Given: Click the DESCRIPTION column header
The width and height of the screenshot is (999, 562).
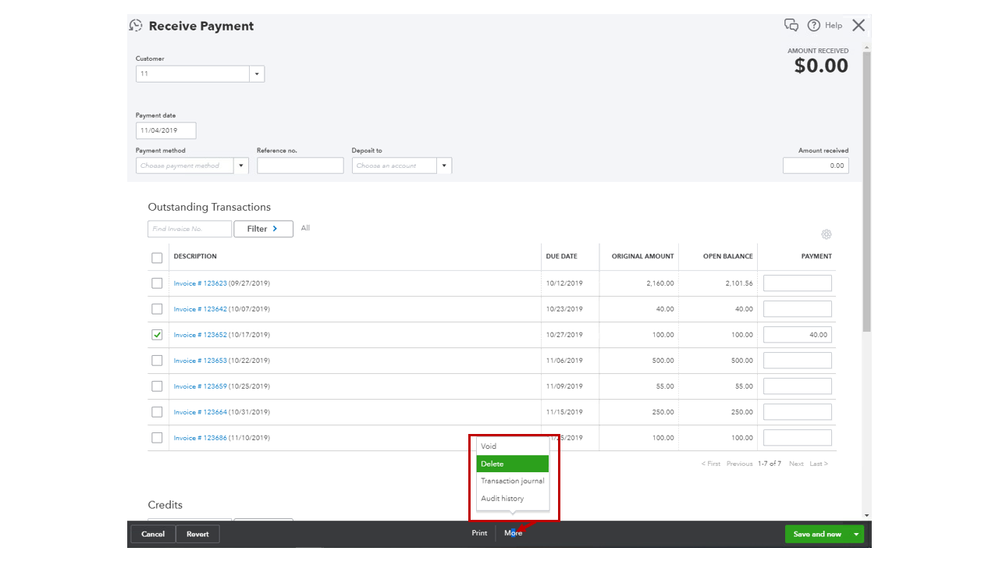Looking at the screenshot, I should [195, 256].
